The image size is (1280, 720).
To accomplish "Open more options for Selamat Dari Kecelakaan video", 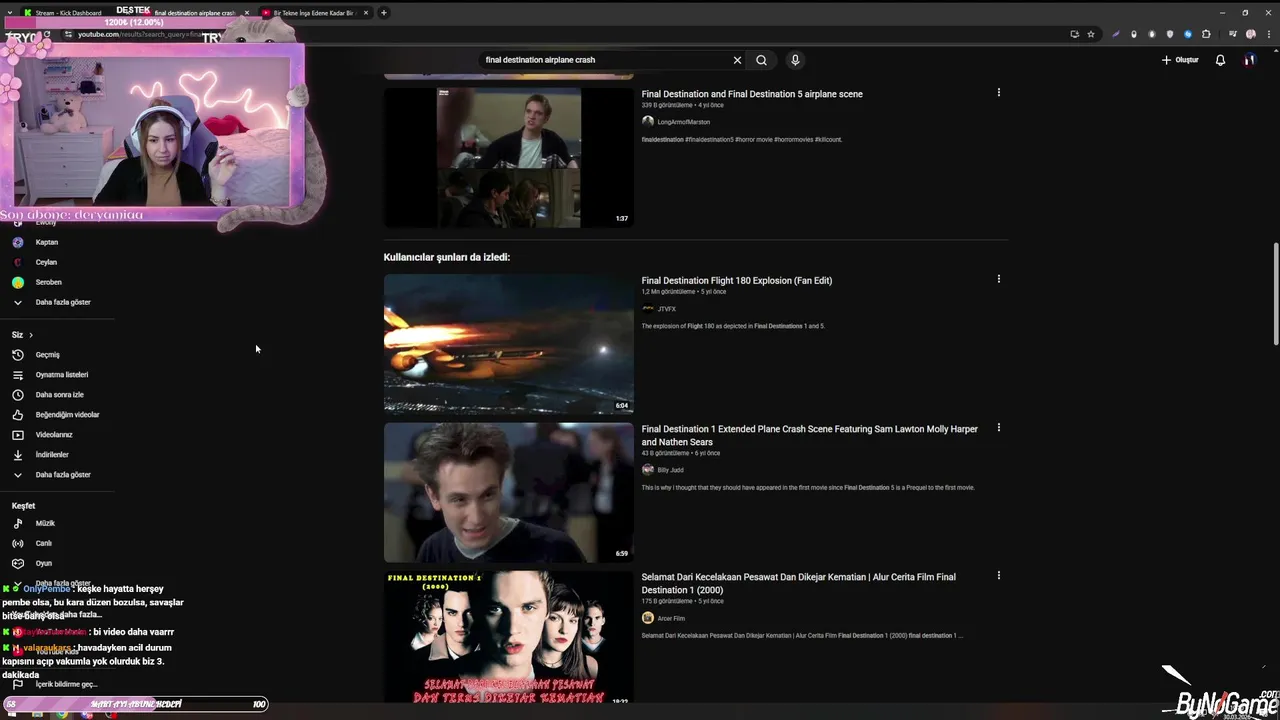I will [998, 576].
